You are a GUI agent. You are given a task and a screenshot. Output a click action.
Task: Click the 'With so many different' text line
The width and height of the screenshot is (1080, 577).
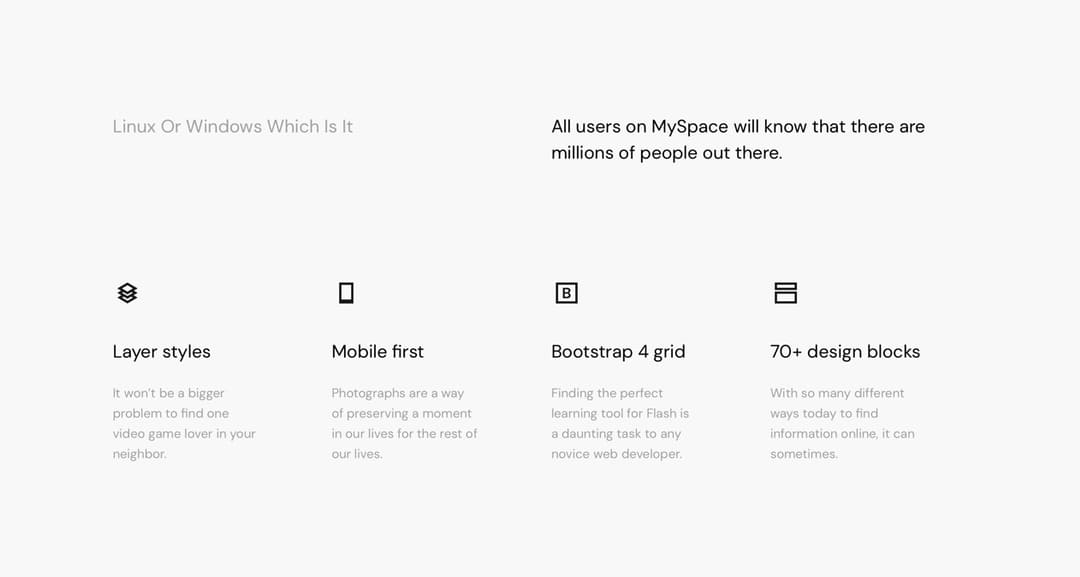coord(836,393)
